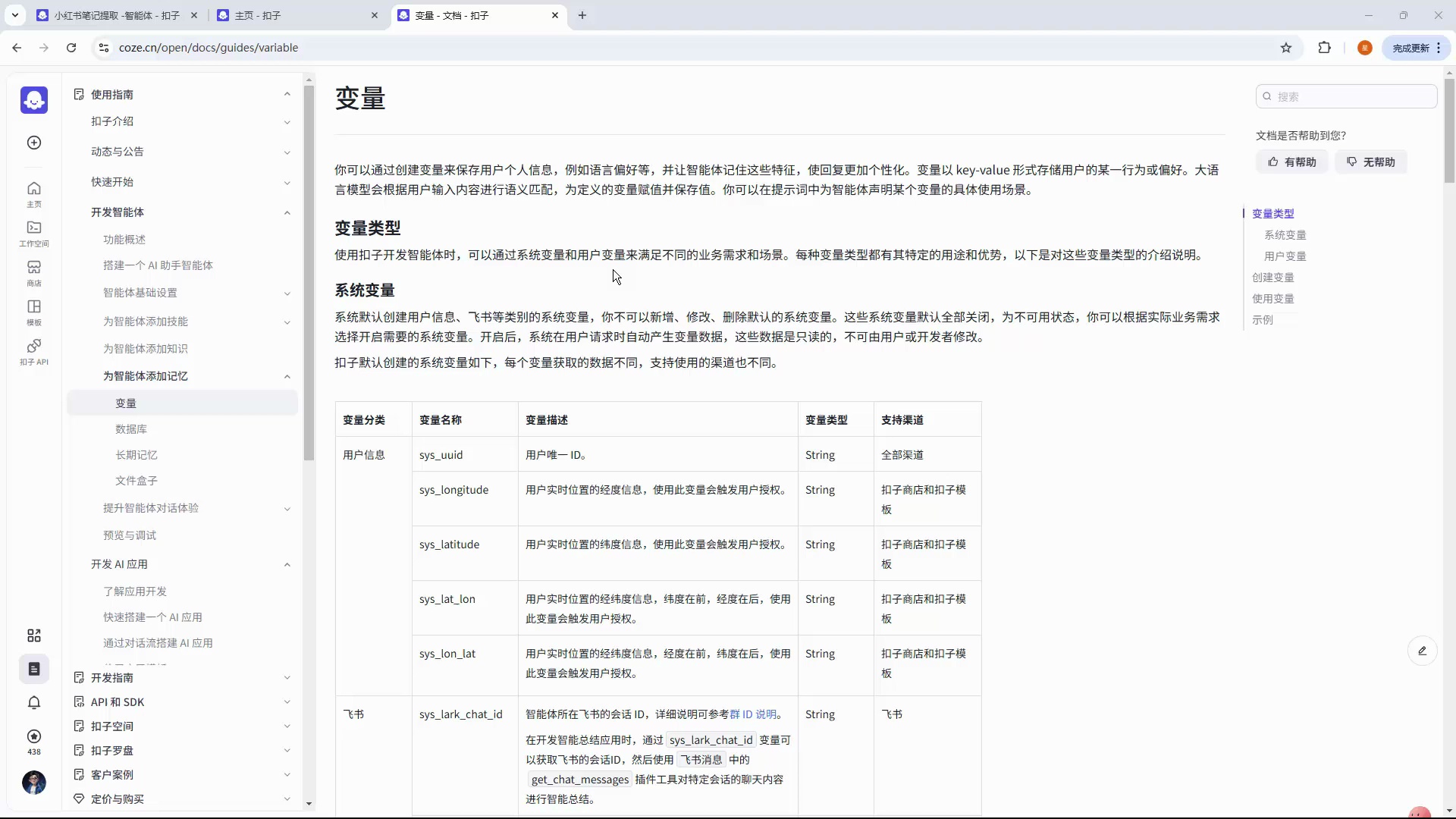
Task: Expand the 扣子空间 section chevron
Action: pyautogui.click(x=287, y=726)
